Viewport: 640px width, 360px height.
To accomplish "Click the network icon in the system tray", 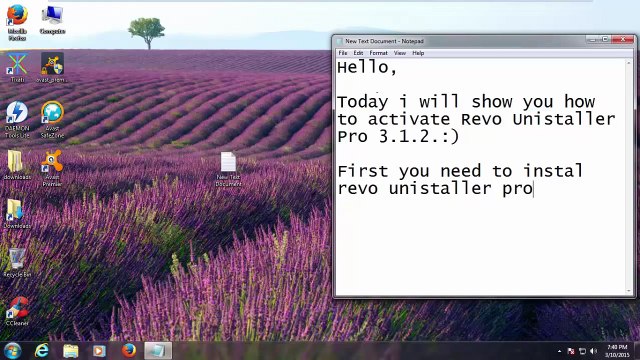I will [x=582, y=351].
